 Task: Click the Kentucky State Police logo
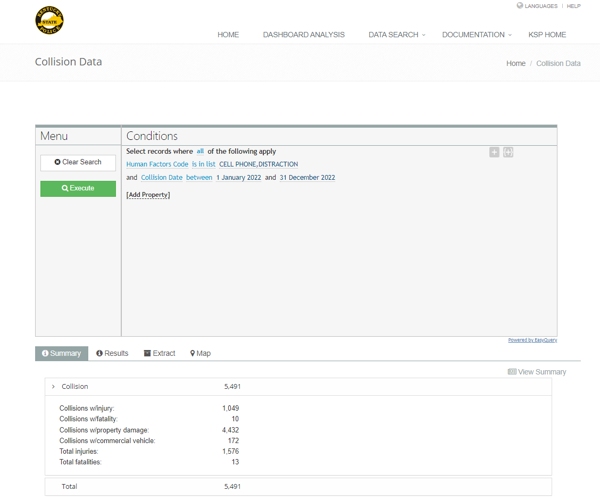pyautogui.click(x=49, y=21)
